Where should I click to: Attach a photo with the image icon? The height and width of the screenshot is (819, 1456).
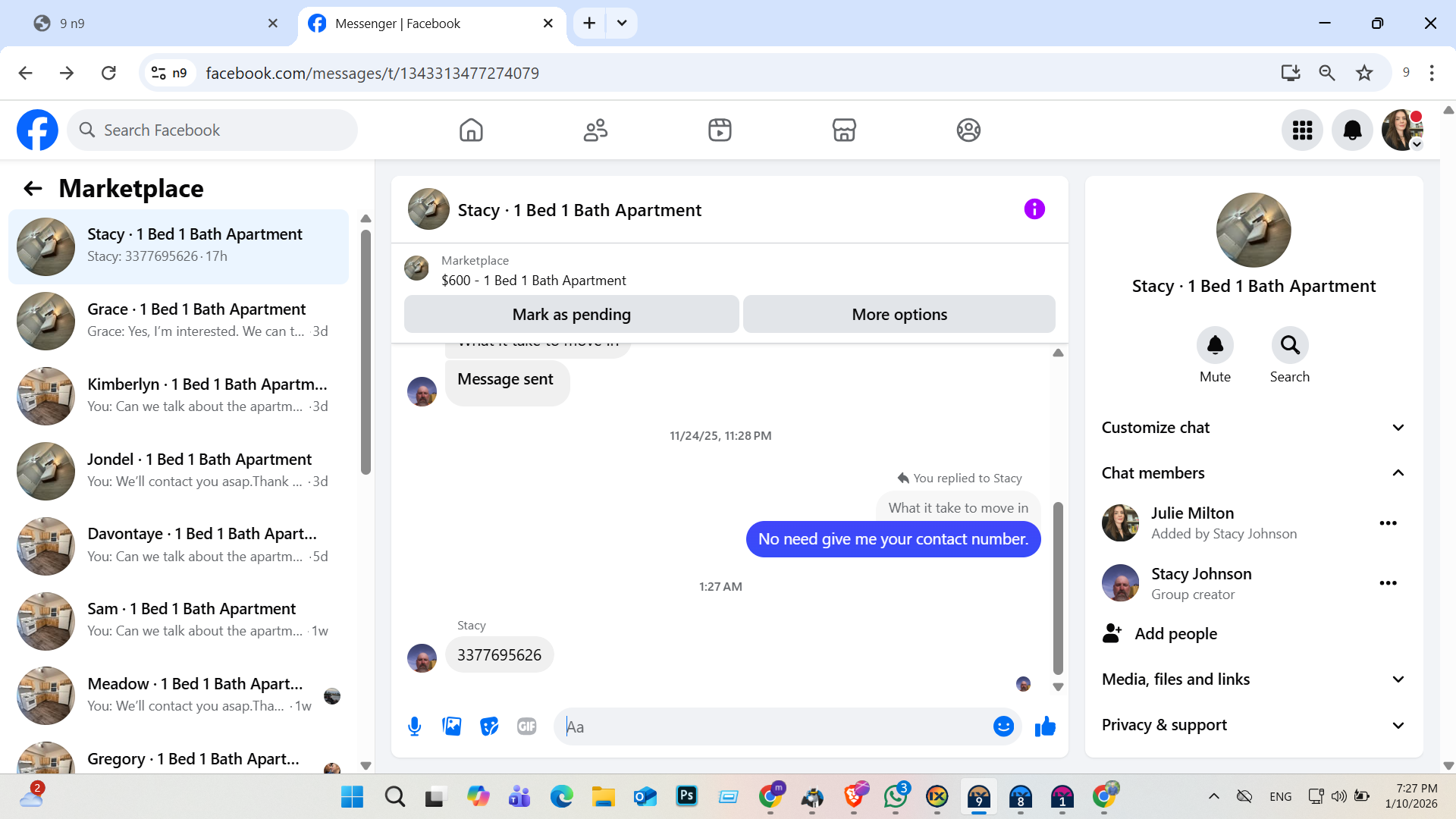click(x=452, y=726)
